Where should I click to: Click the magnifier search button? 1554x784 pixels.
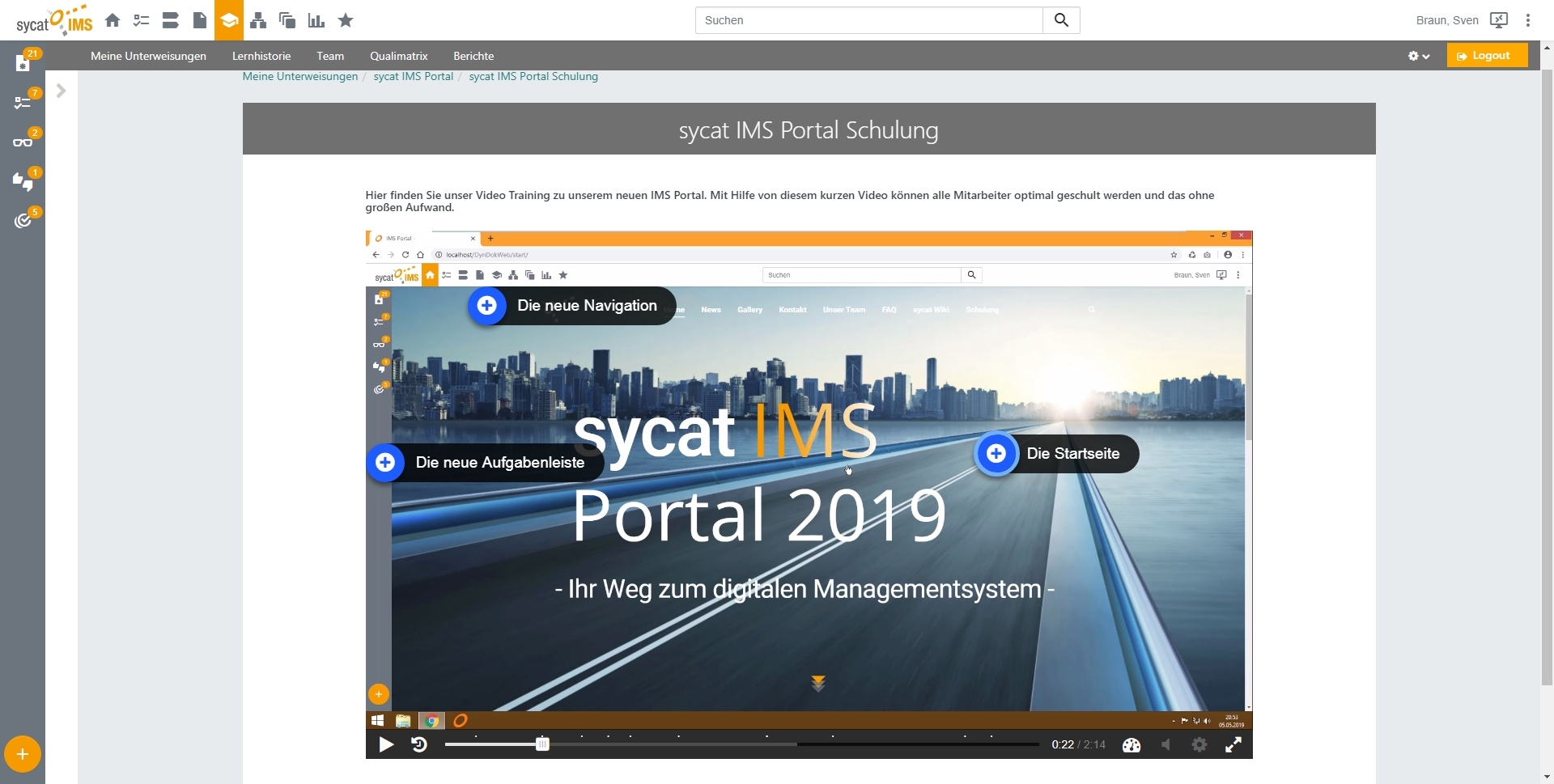click(1061, 20)
